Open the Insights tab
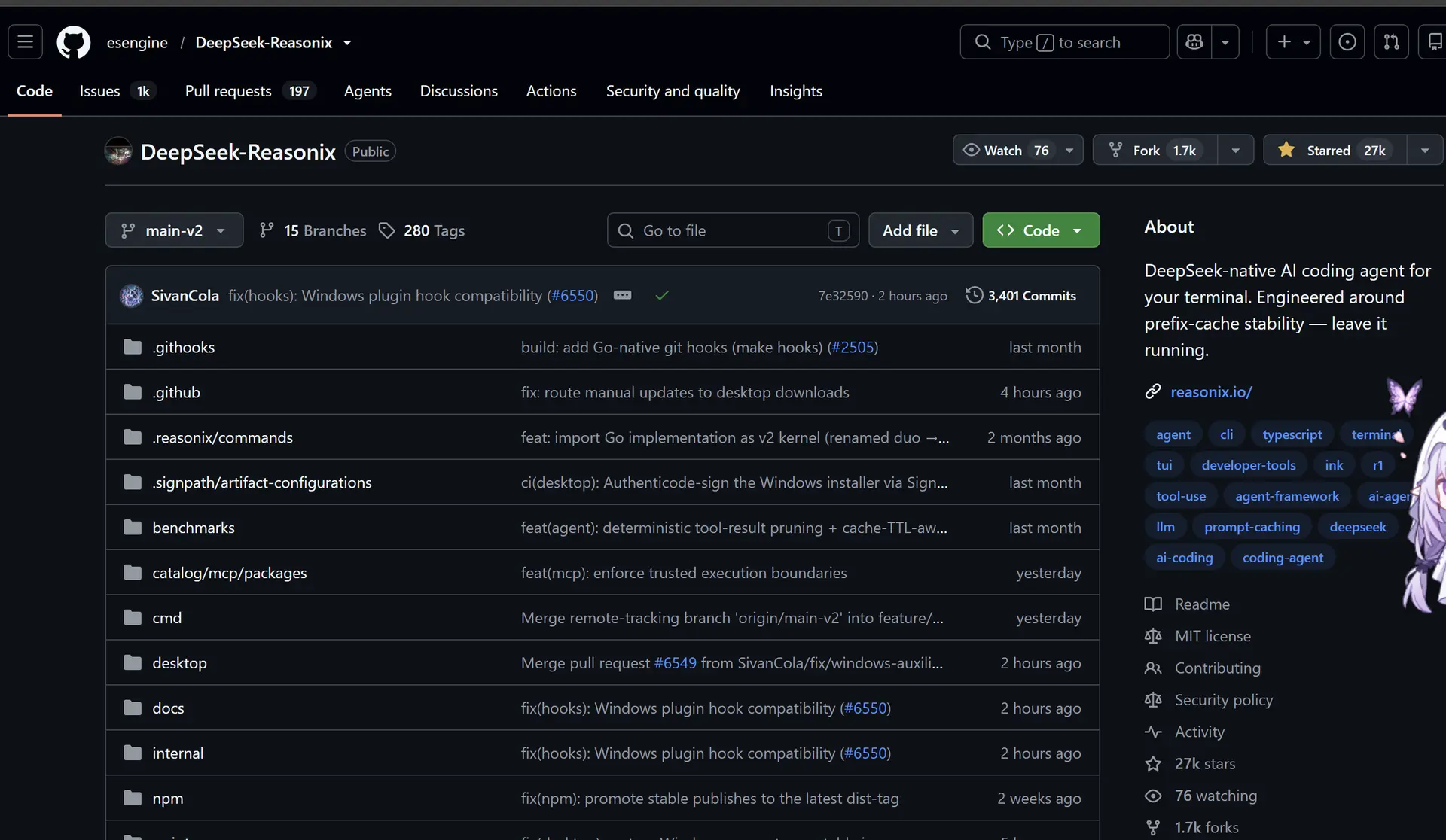1446x840 pixels. (x=795, y=91)
